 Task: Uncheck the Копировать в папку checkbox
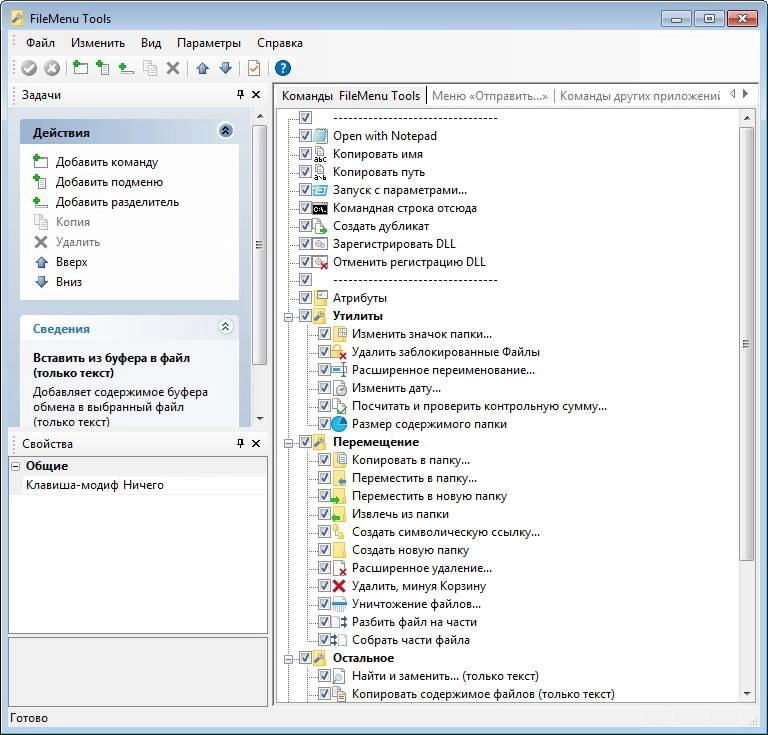(x=324, y=459)
